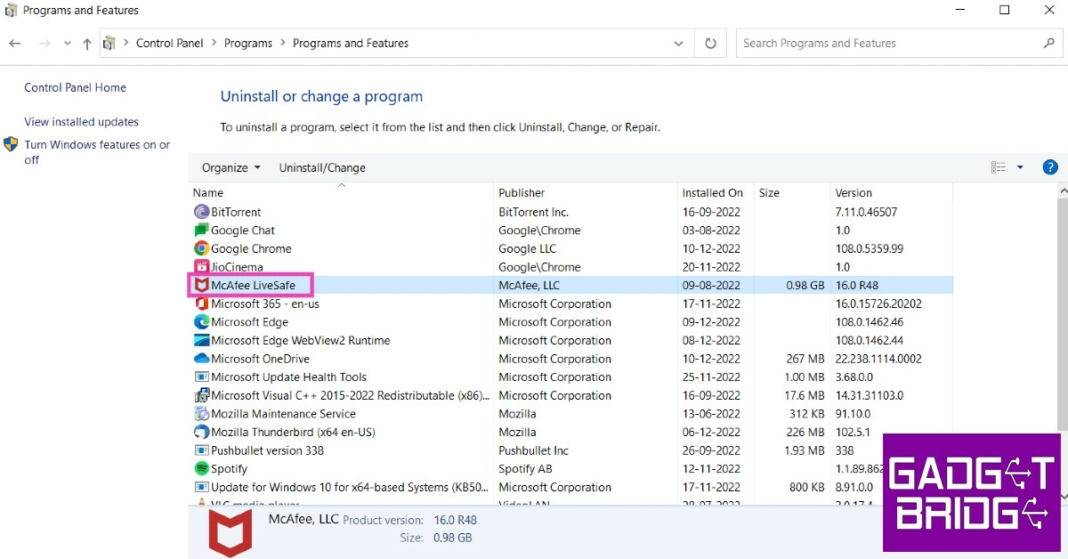The height and width of the screenshot is (559, 1068).
Task: Click the Microsoft OneDrive cloud icon
Action: point(201,359)
